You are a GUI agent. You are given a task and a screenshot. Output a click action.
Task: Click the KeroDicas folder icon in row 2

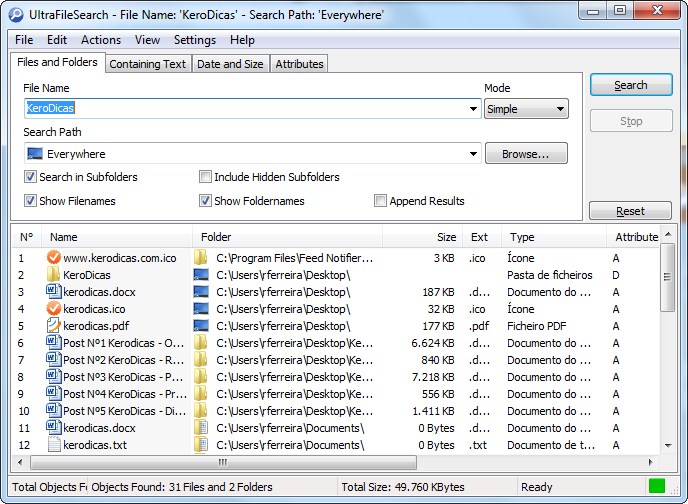coord(54,275)
